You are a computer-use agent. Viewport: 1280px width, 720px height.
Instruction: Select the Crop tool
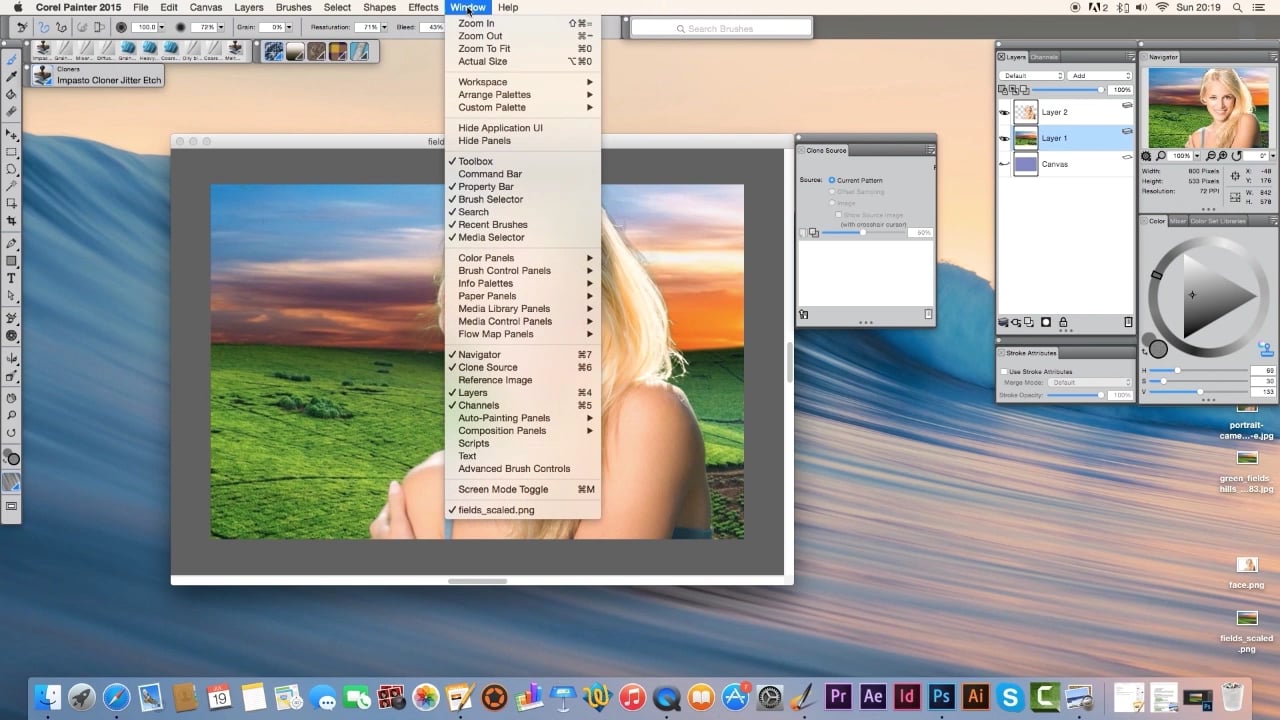12,220
